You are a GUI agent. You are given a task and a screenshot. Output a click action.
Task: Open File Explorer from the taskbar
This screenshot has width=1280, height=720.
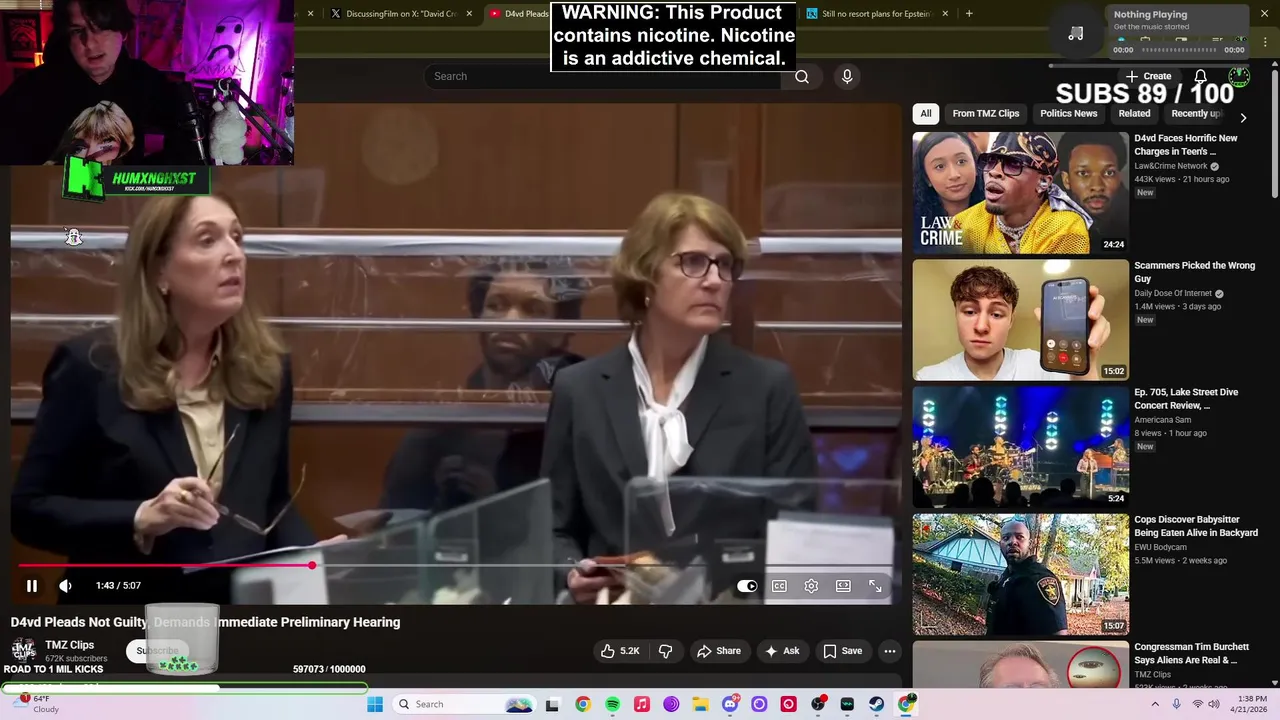click(x=700, y=704)
